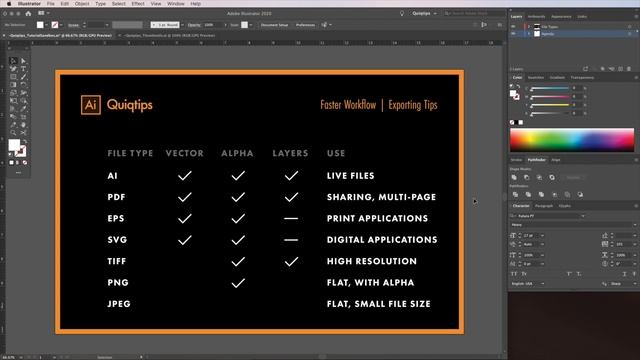The height and width of the screenshot is (360, 640).
Task: Open the Window menu
Action: click(x=176, y=4)
